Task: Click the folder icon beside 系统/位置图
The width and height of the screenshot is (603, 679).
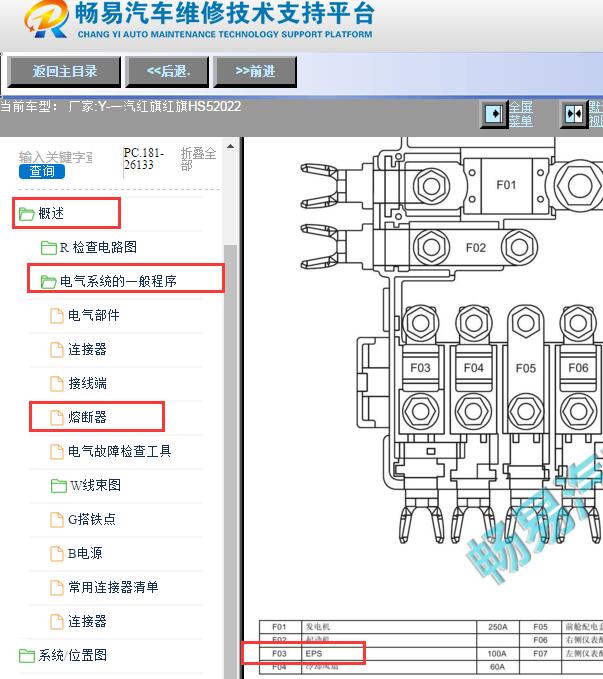Action: (26, 656)
